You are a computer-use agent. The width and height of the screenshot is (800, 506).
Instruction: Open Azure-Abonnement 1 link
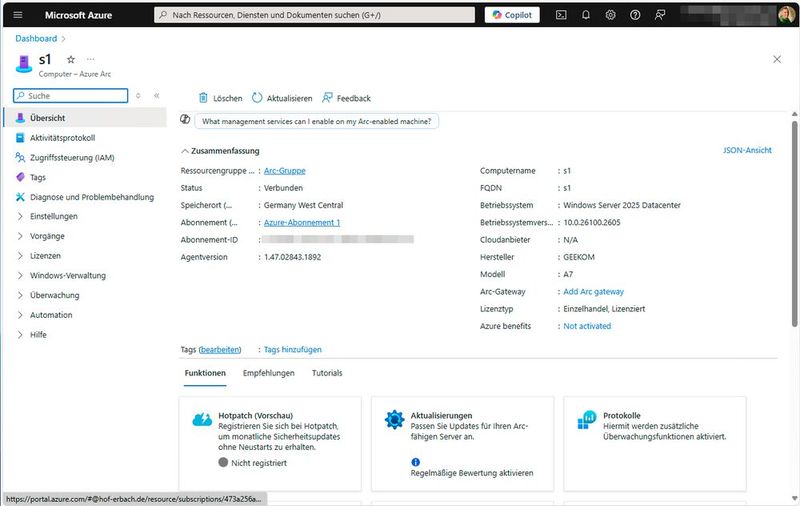pyautogui.click(x=302, y=222)
